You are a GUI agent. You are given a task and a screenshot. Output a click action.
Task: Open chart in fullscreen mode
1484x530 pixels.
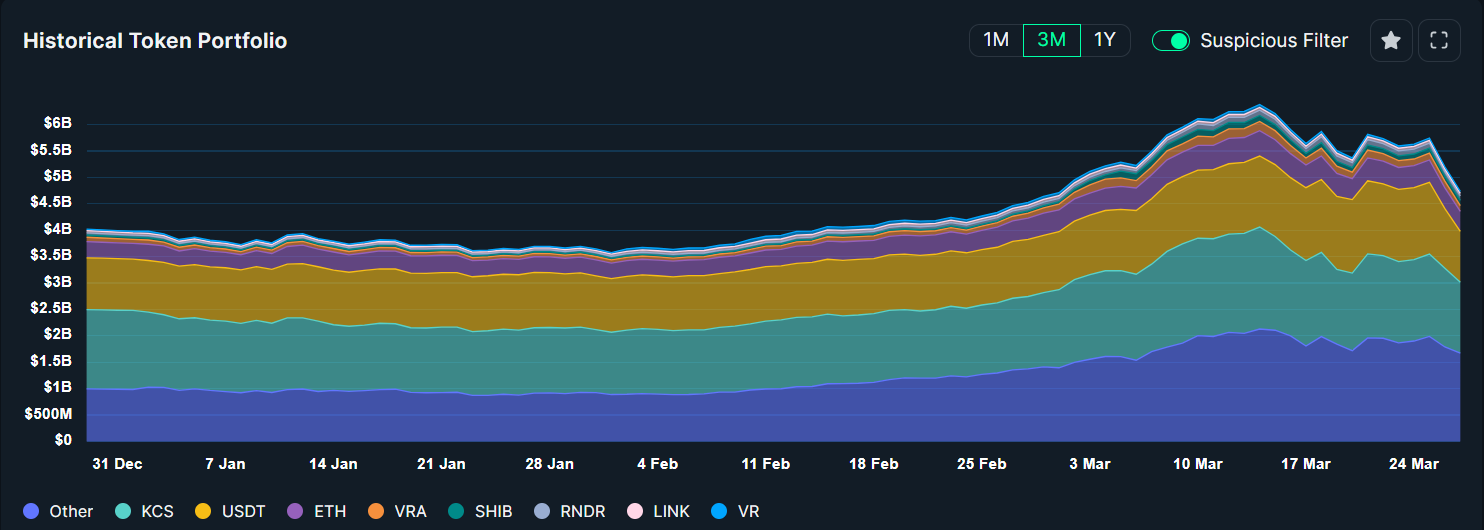tap(1439, 41)
